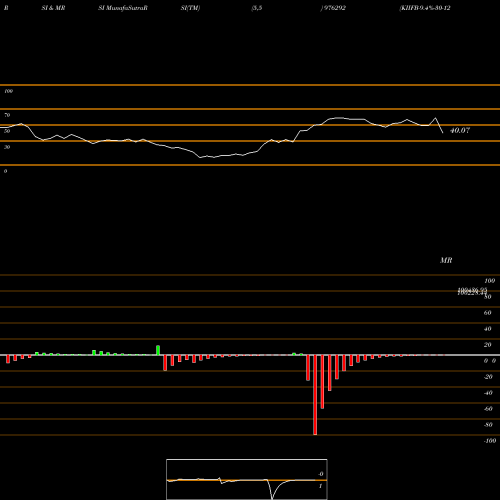The height and width of the screenshot is (500, 500).
Task: Click the tallest red MR histogram bar
Action: click(315, 395)
